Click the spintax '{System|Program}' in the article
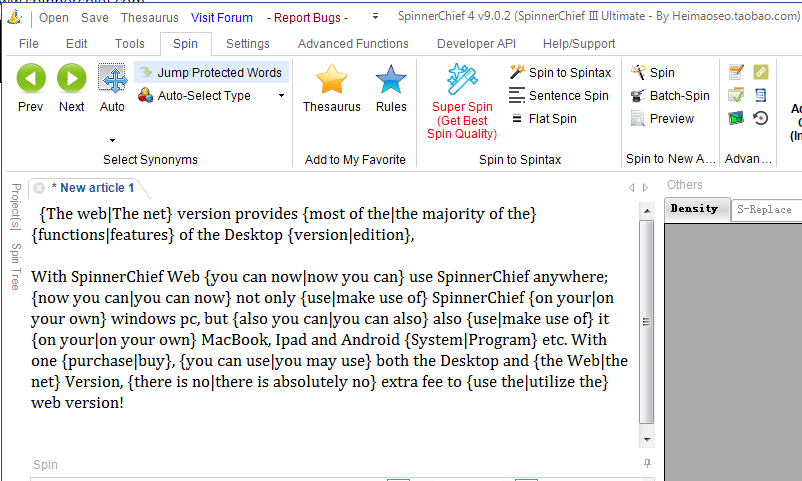The image size is (802, 481). coord(471,340)
